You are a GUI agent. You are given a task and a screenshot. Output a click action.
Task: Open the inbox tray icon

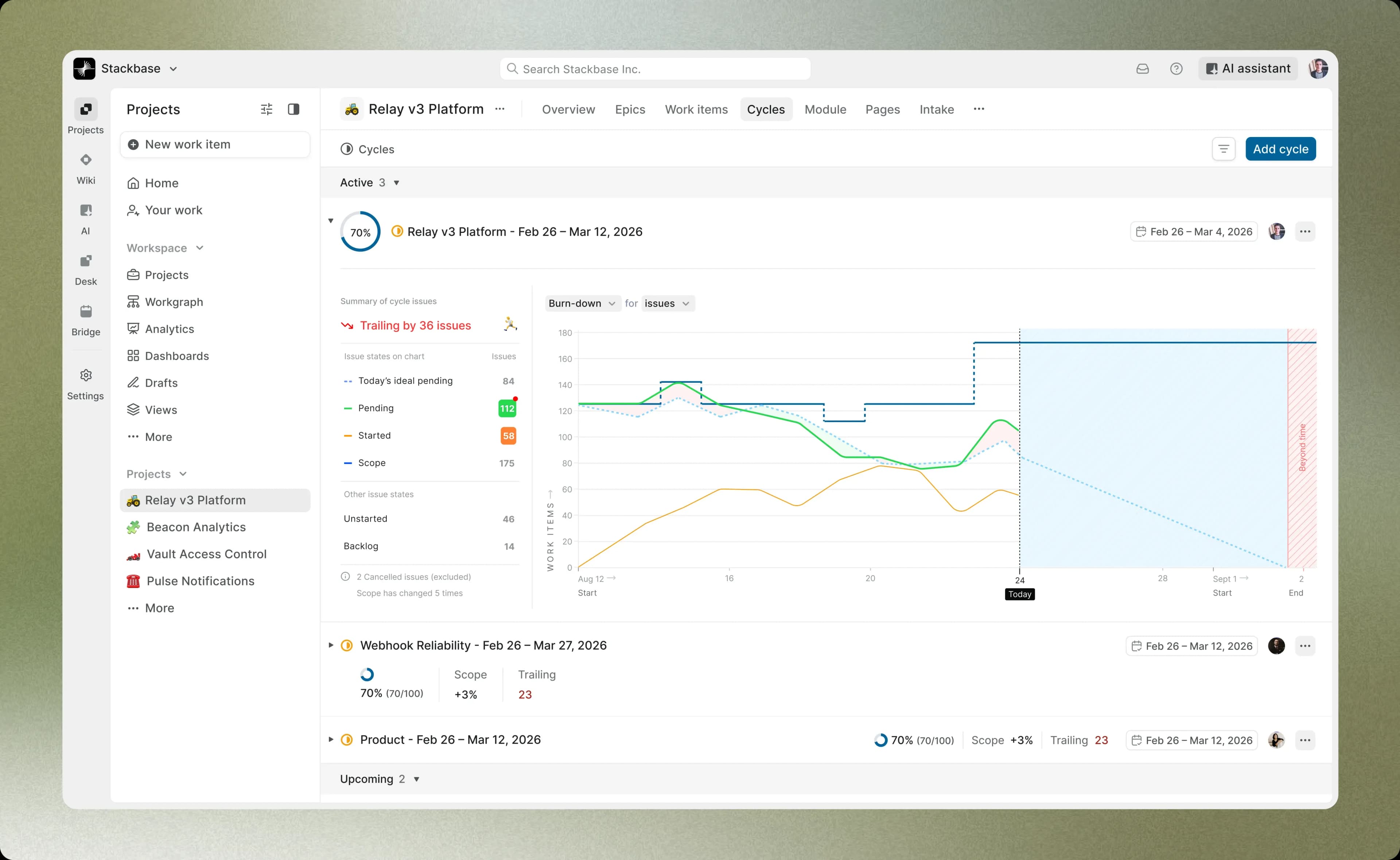(x=1142, y=69)
